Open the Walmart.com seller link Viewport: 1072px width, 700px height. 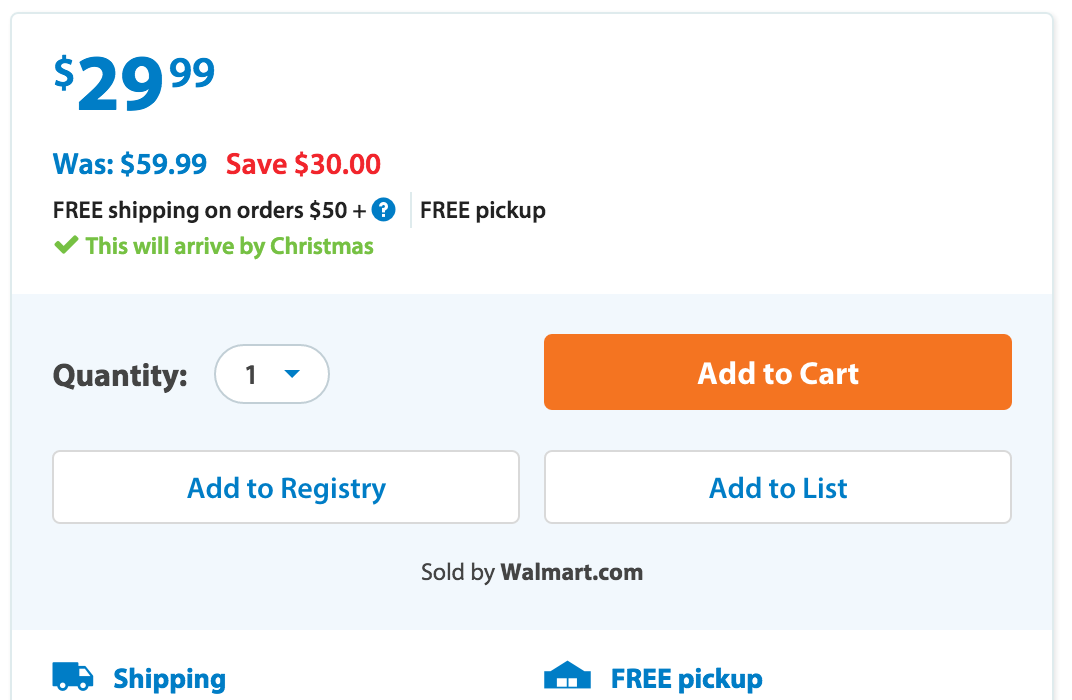571,572
